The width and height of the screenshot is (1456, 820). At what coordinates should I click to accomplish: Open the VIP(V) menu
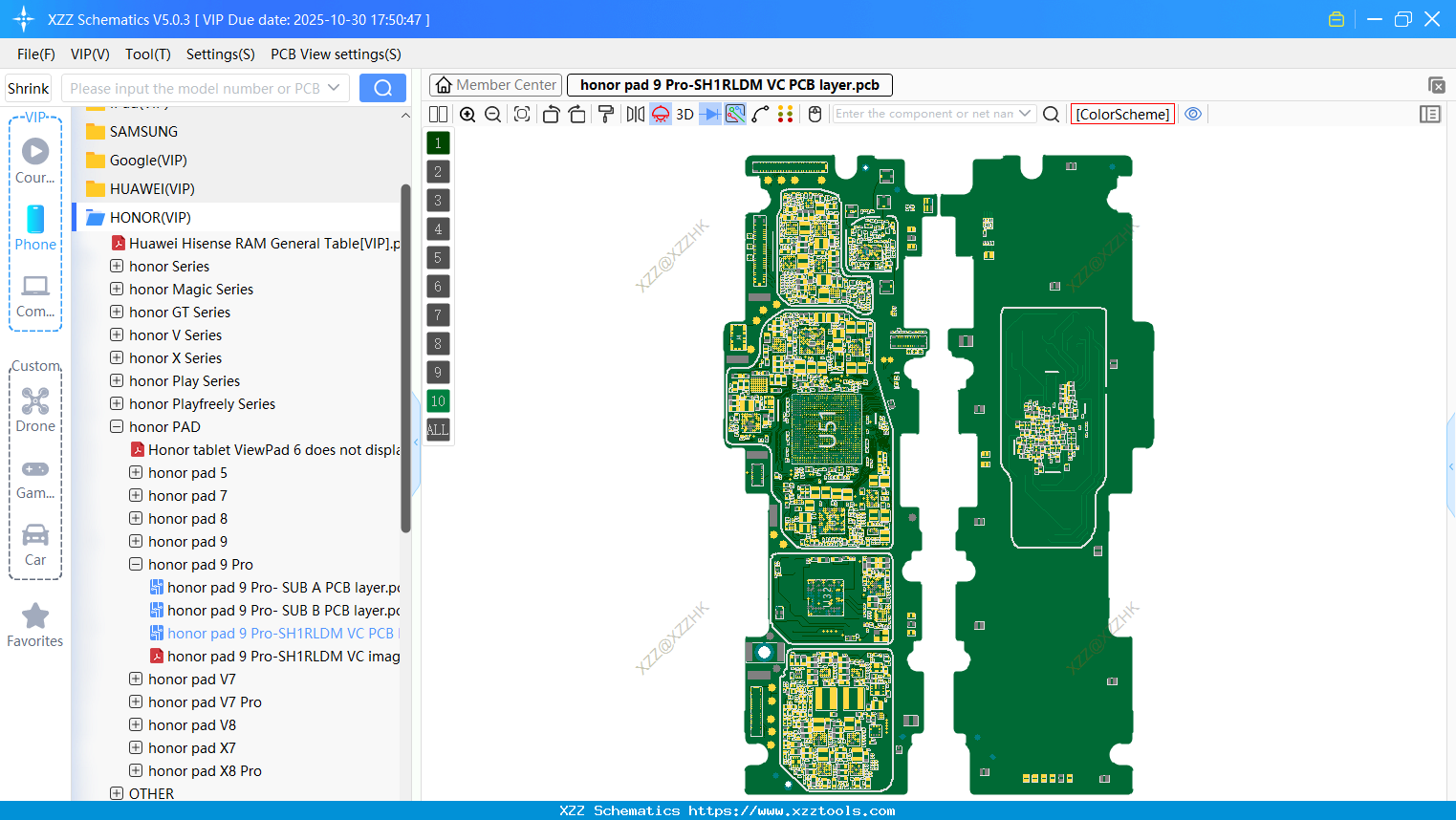pos(90,54)
